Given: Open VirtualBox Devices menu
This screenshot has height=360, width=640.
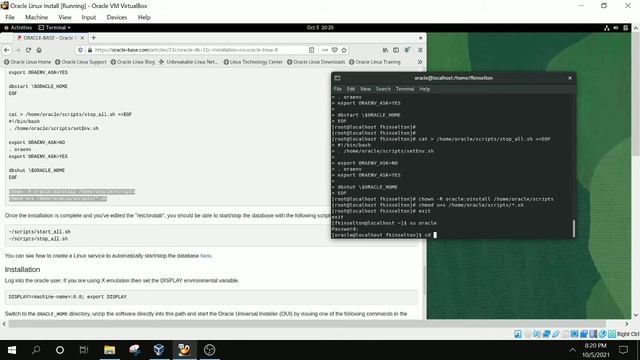Looking at the screenshot, I should pos(117,17).
